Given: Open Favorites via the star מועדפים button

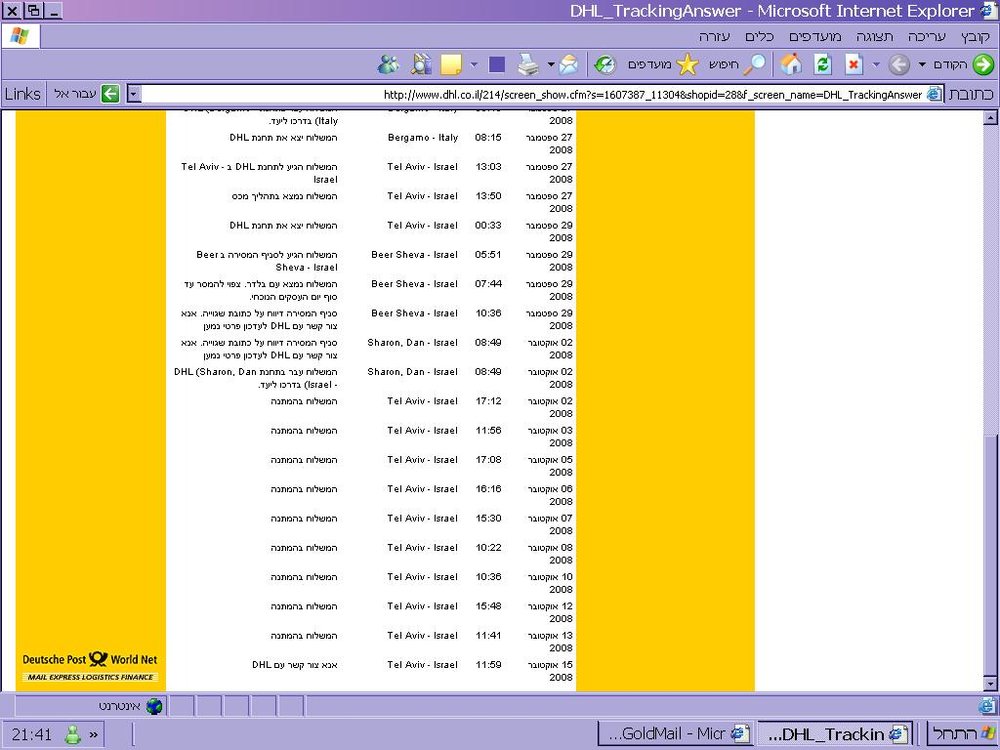Looking at the screenshot, I should pyautogui.click(x=663, y=64).
